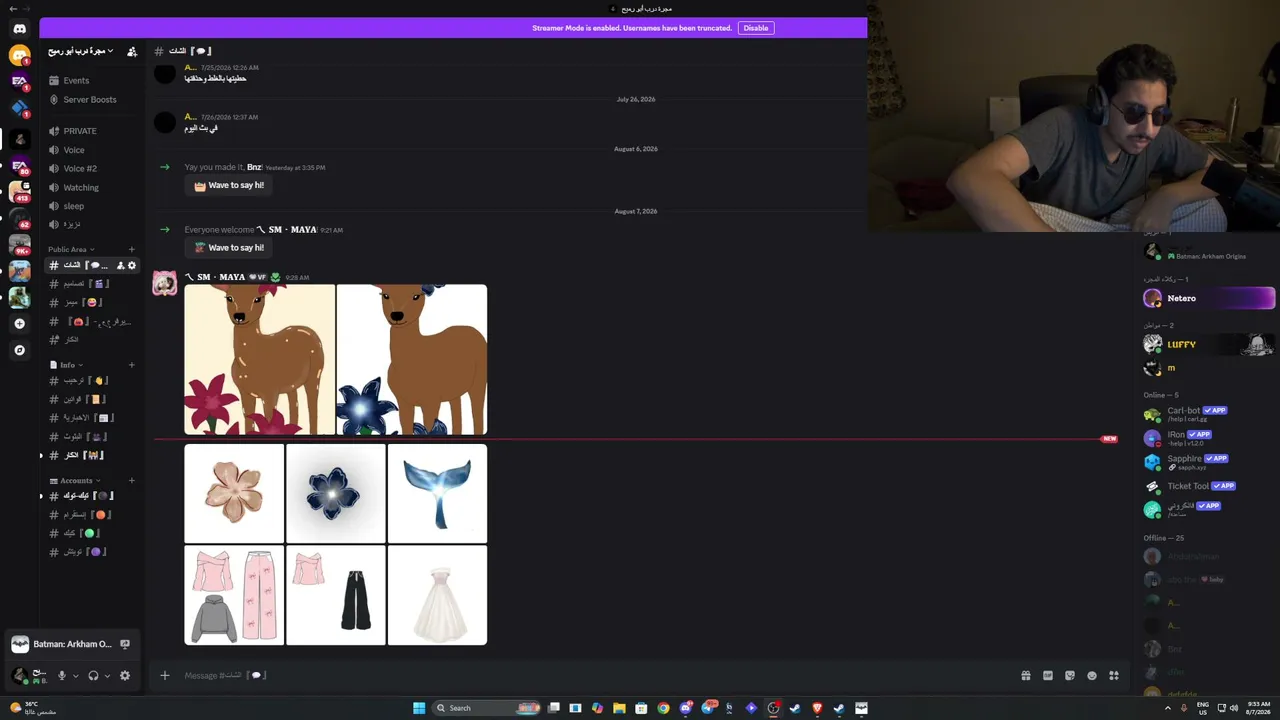Open the sticker picker
The height and width of the screenshot is (720, 1280).
(1070, 676)
